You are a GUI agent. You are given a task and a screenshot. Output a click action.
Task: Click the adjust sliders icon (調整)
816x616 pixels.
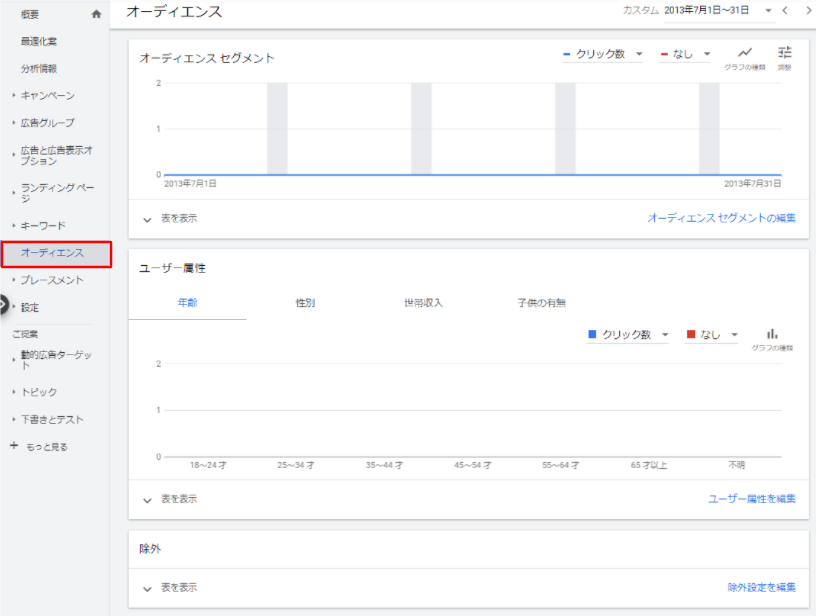click(x=784, y=54)
